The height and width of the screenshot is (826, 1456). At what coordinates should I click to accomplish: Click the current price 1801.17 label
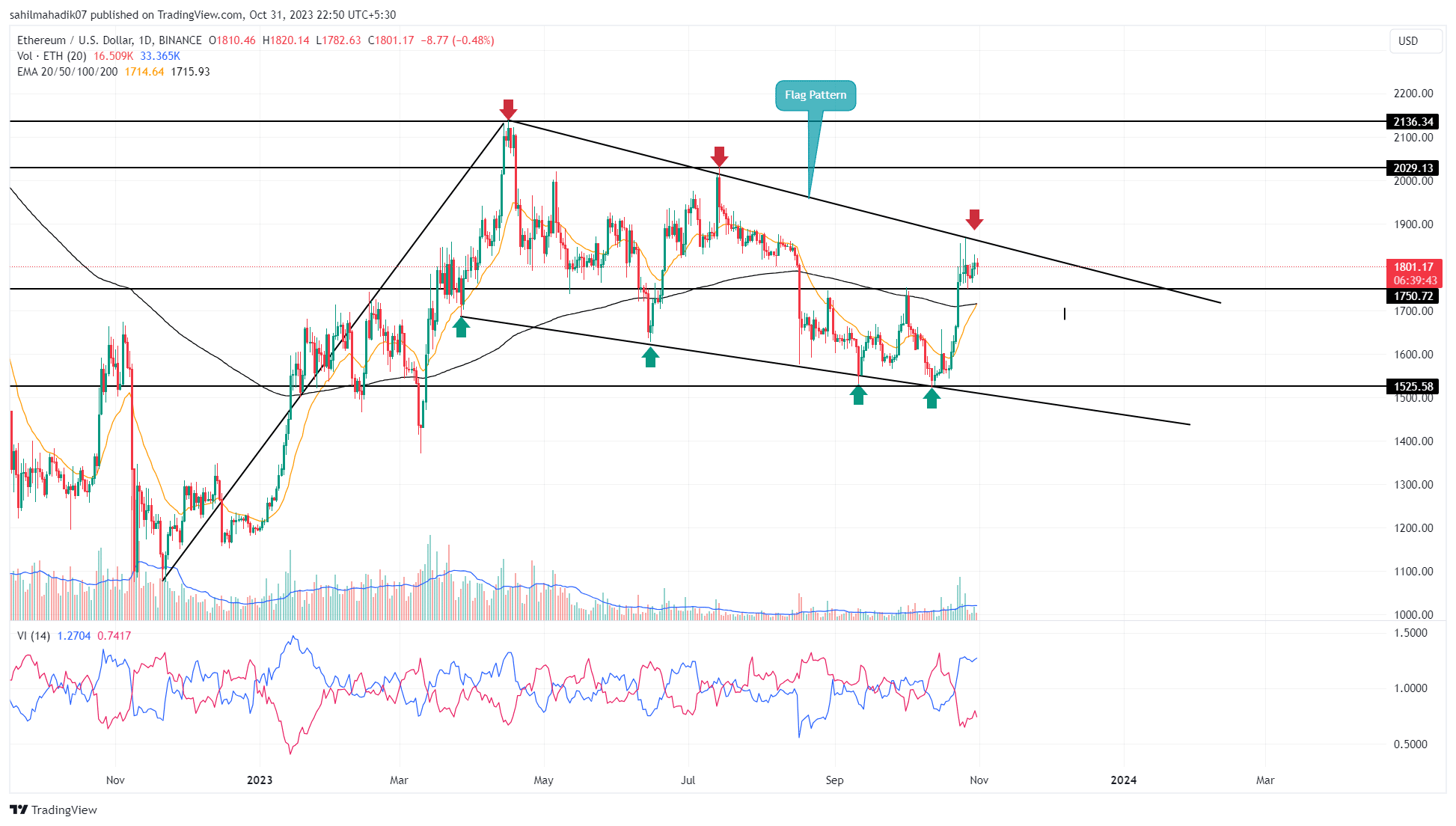1413,267
